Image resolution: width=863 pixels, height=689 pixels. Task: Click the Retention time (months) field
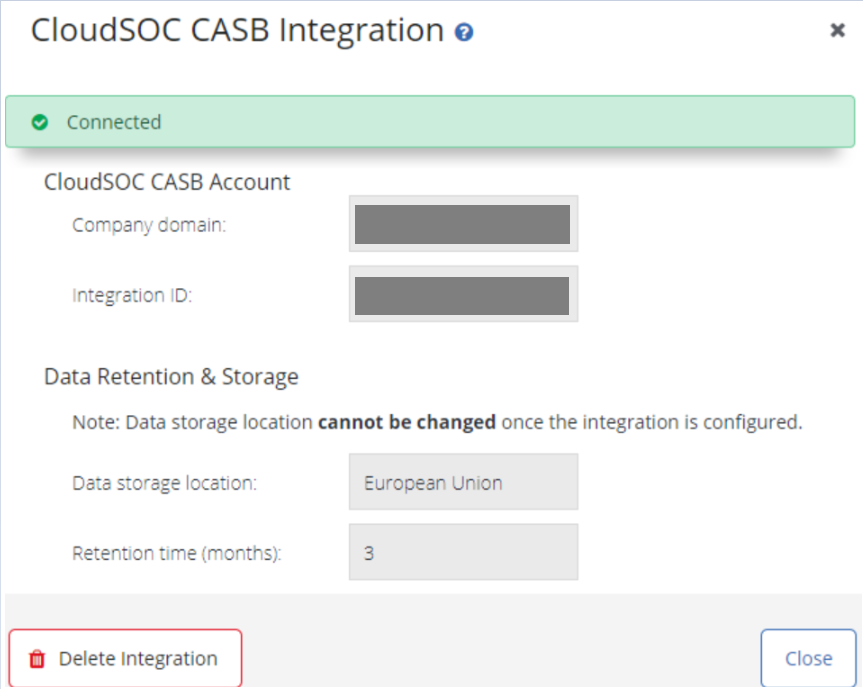[x=463, y=552]
